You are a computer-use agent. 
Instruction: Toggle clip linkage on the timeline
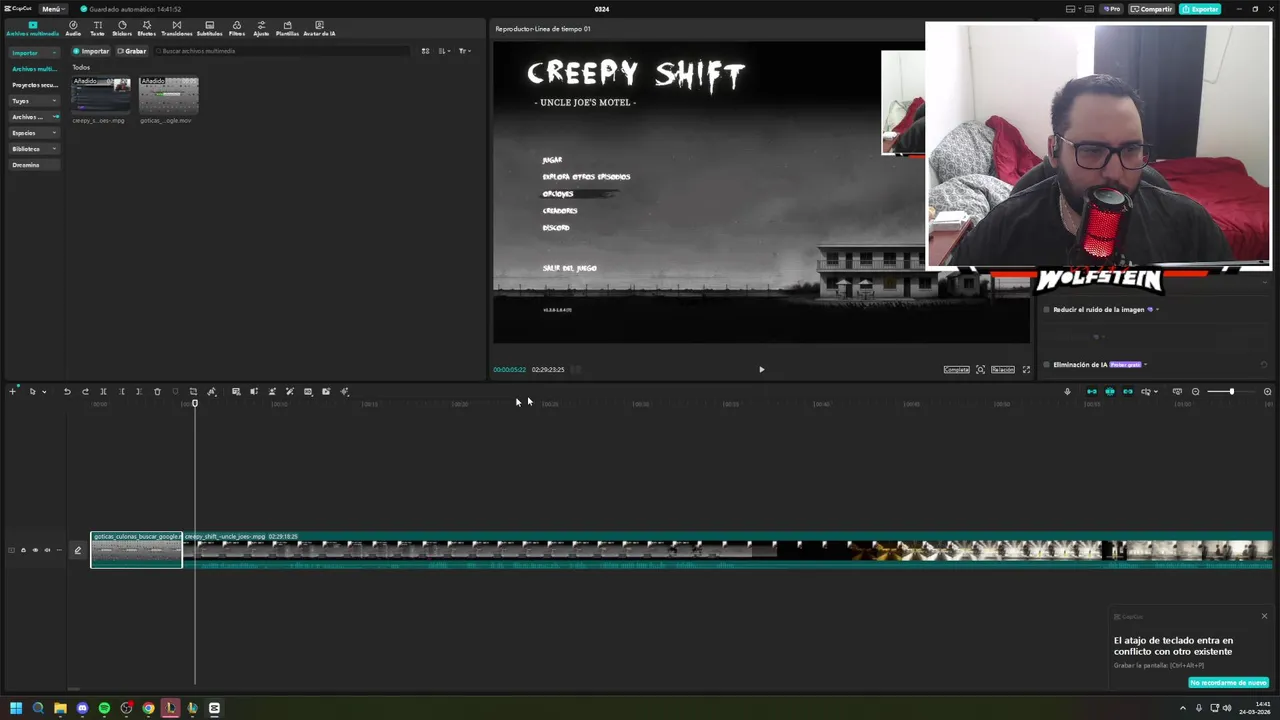tap(1128, 392)
